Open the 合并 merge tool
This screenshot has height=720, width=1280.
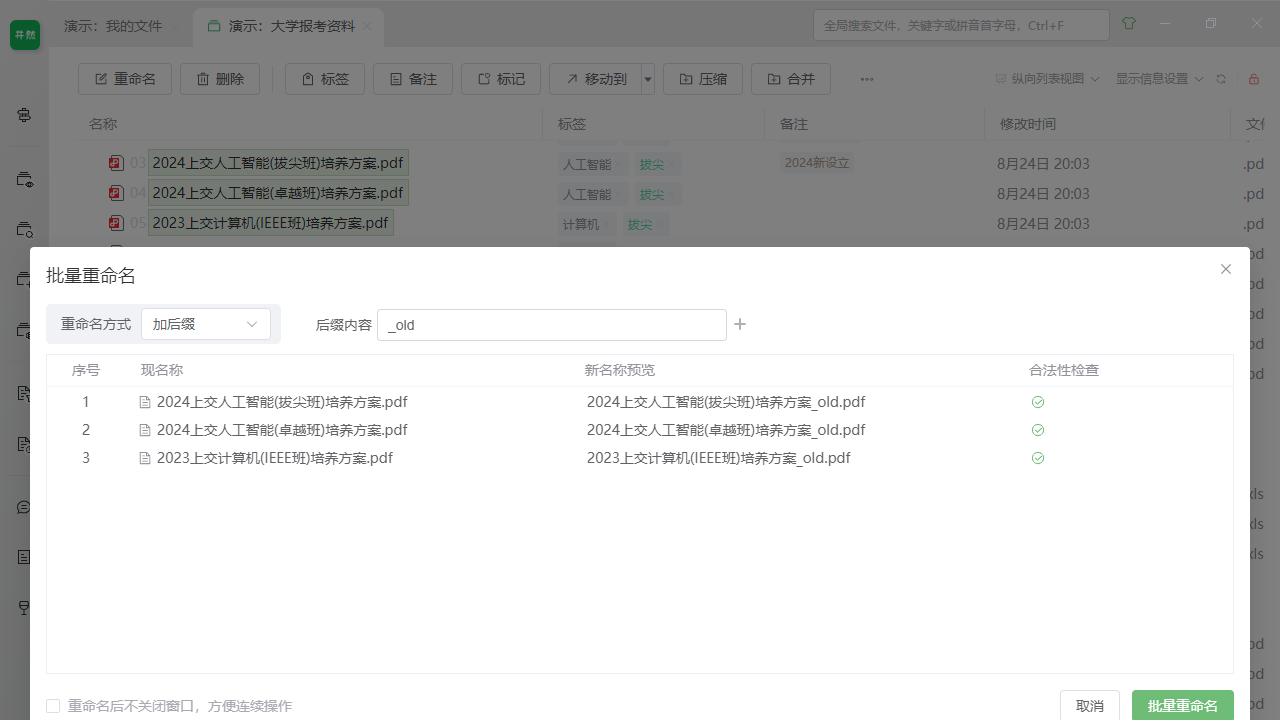pyautogui.click(x=791, y=79)
